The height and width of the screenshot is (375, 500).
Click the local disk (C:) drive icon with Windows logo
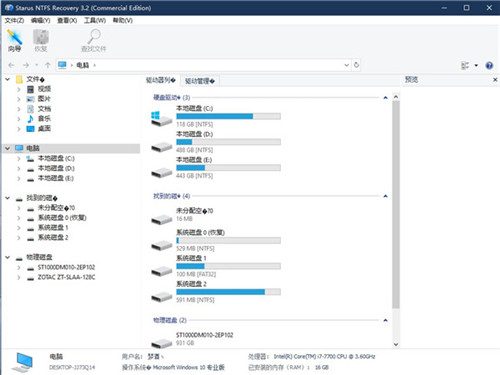point(161,119)
